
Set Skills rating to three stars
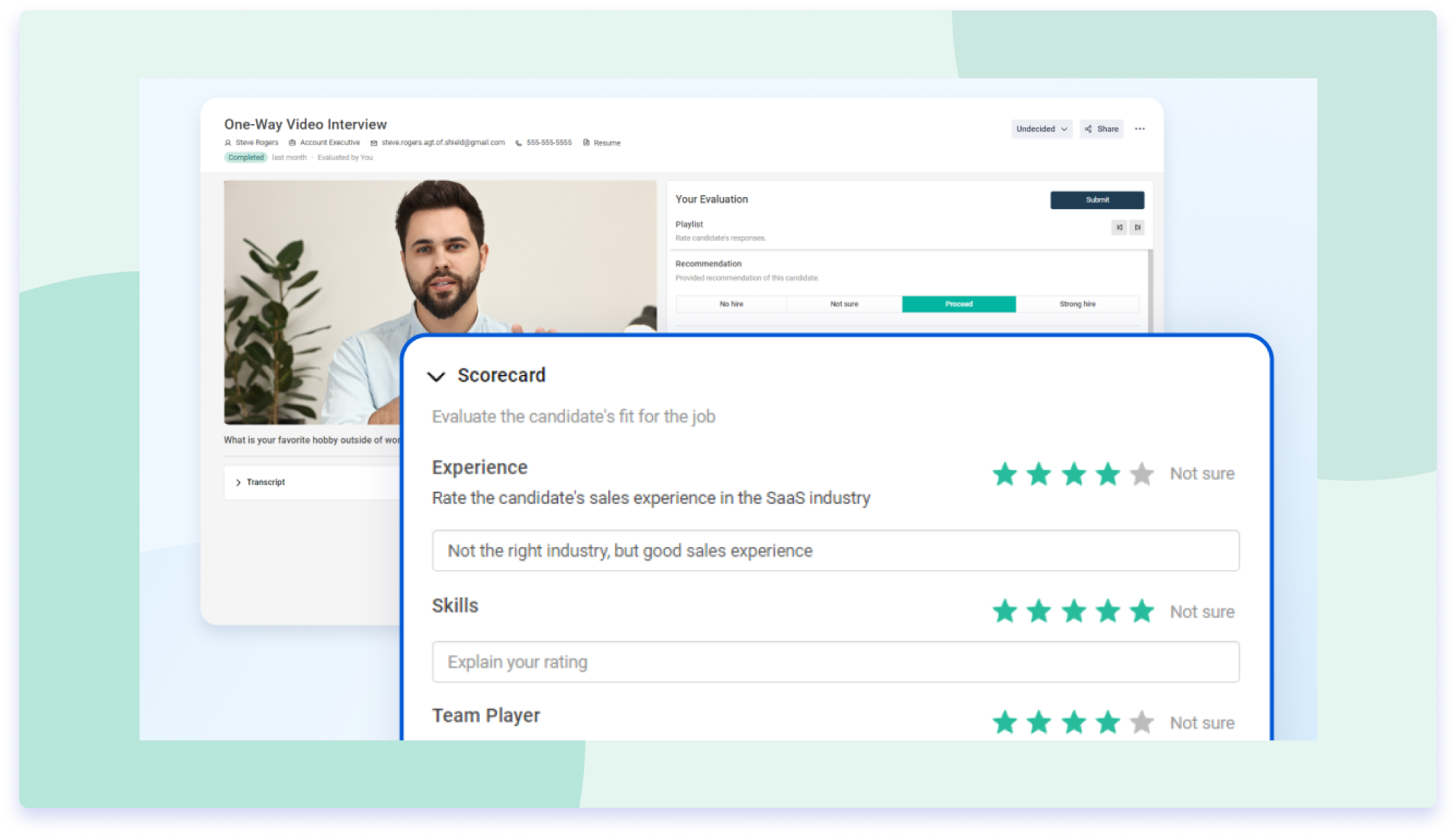tap(1074, 611)
